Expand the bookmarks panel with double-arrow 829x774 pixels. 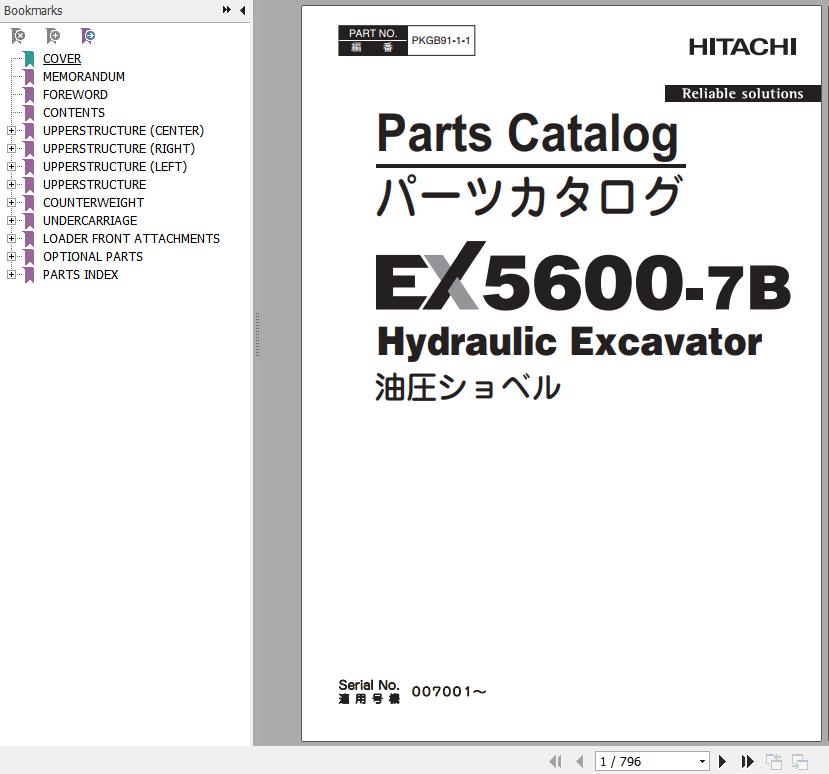227,10
